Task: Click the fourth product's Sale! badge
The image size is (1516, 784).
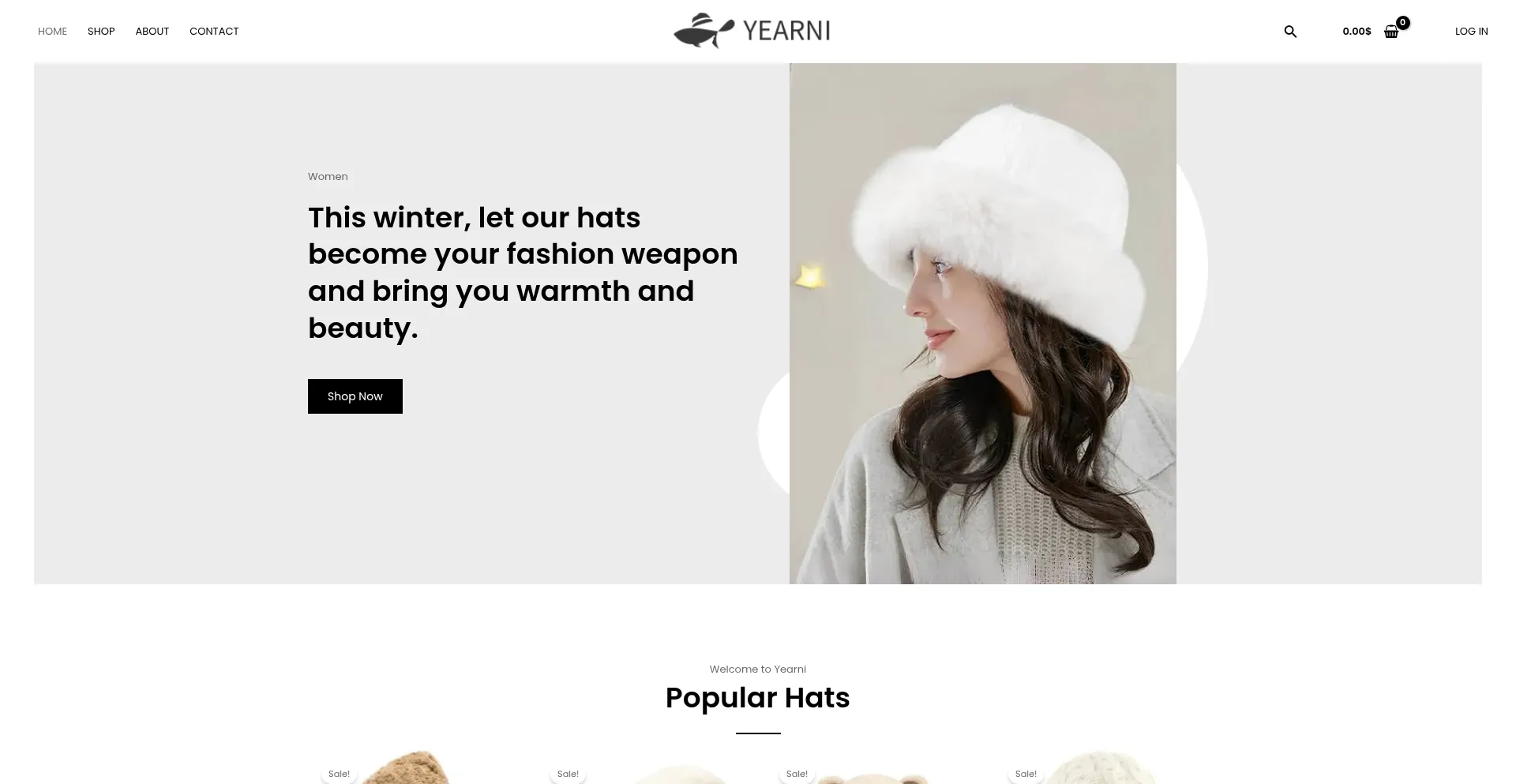Action: tap(1026, 774)
